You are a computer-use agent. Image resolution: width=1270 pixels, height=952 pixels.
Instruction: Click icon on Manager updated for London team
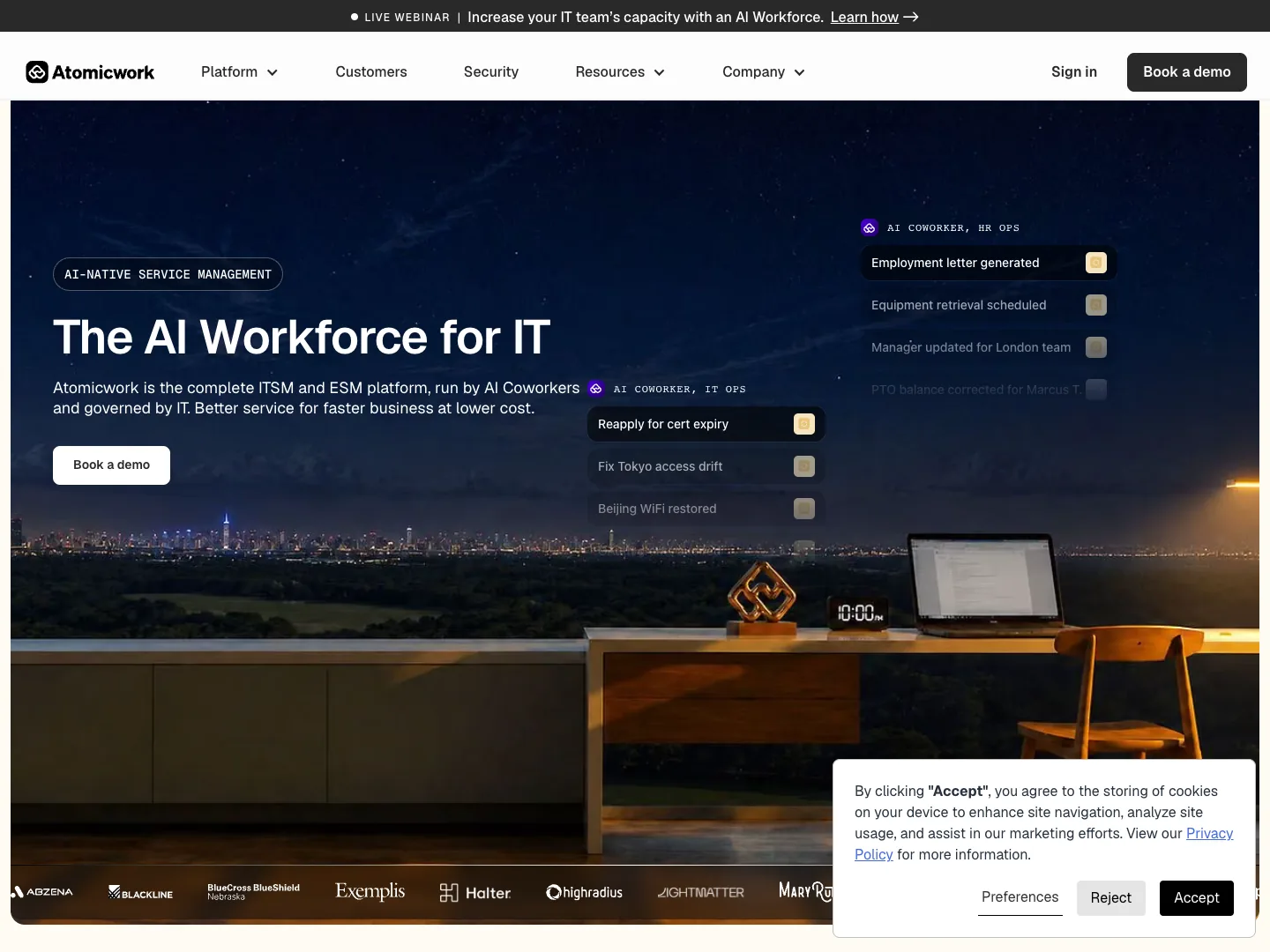1096,347
